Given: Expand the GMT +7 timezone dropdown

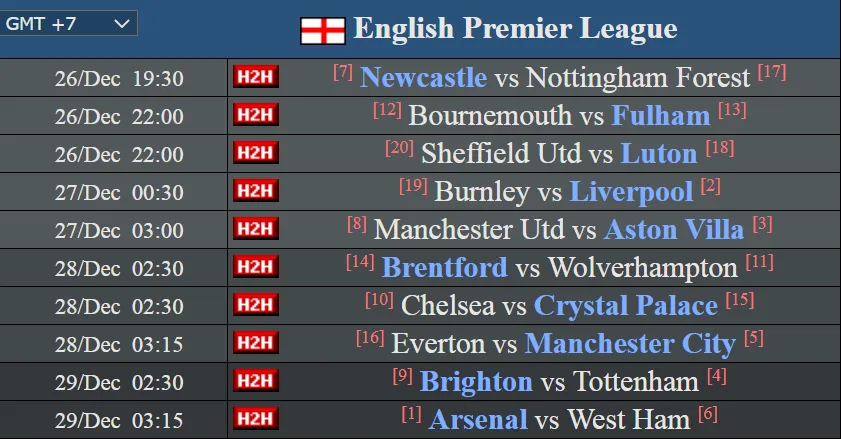Looking at the screenshot, I should pyautogui.click(x=68, y=24).
